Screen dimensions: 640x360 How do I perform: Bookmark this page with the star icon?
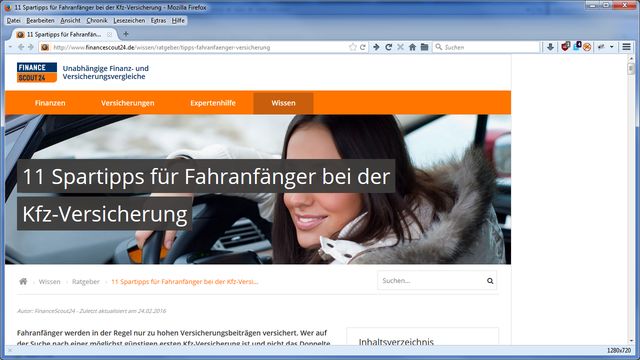click(353, 47)
